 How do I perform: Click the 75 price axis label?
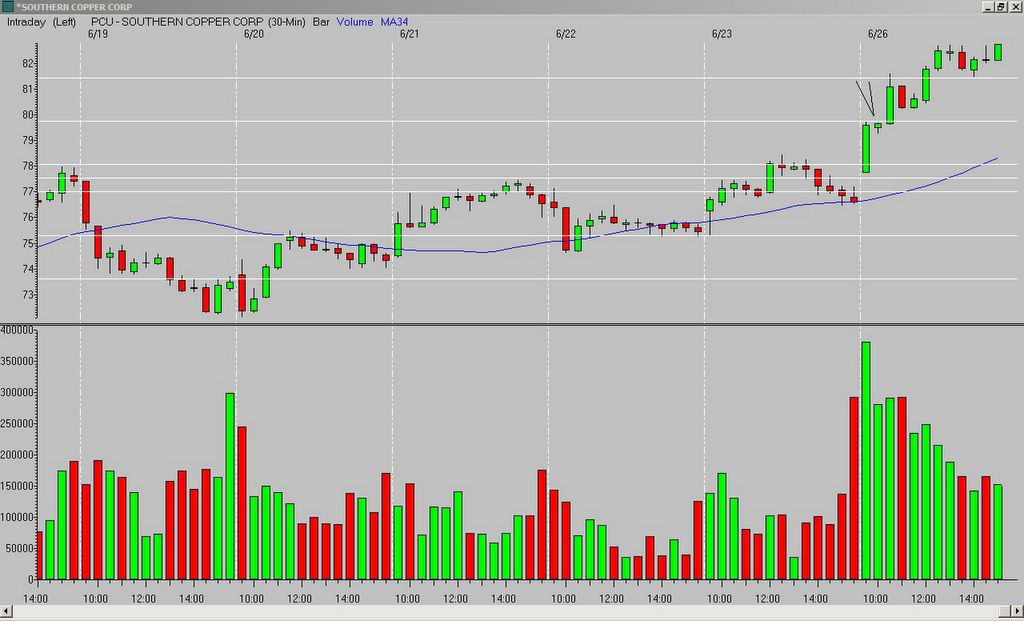[27, 244]
